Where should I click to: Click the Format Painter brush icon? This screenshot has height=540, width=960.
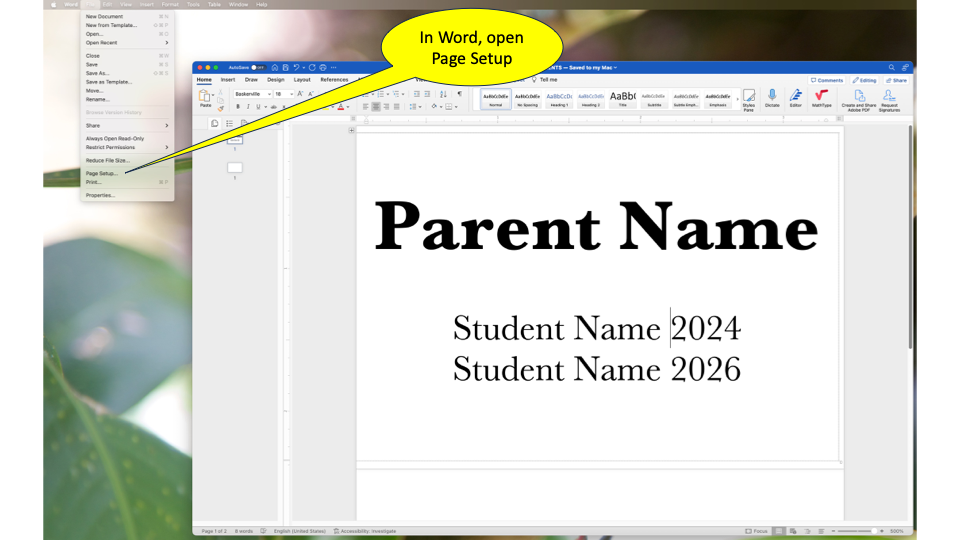(221, 108)
